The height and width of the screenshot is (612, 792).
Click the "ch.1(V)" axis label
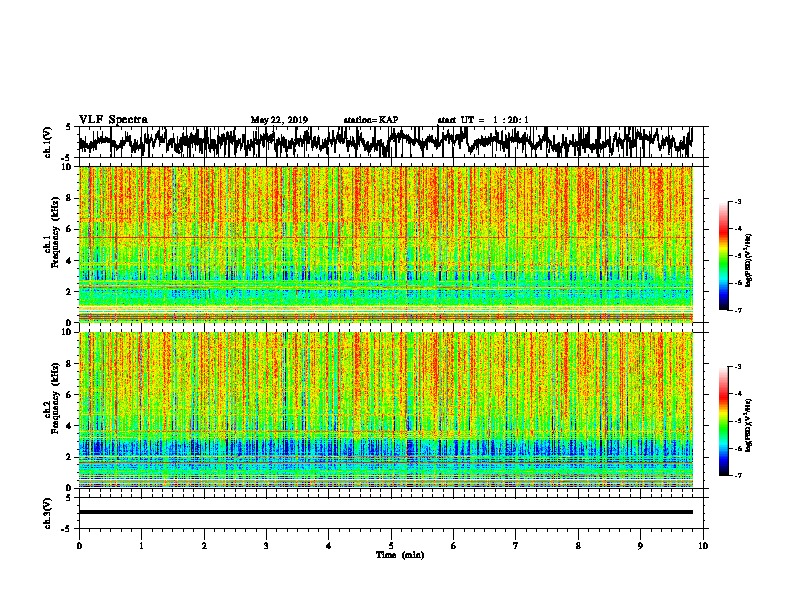click(48, 142)
